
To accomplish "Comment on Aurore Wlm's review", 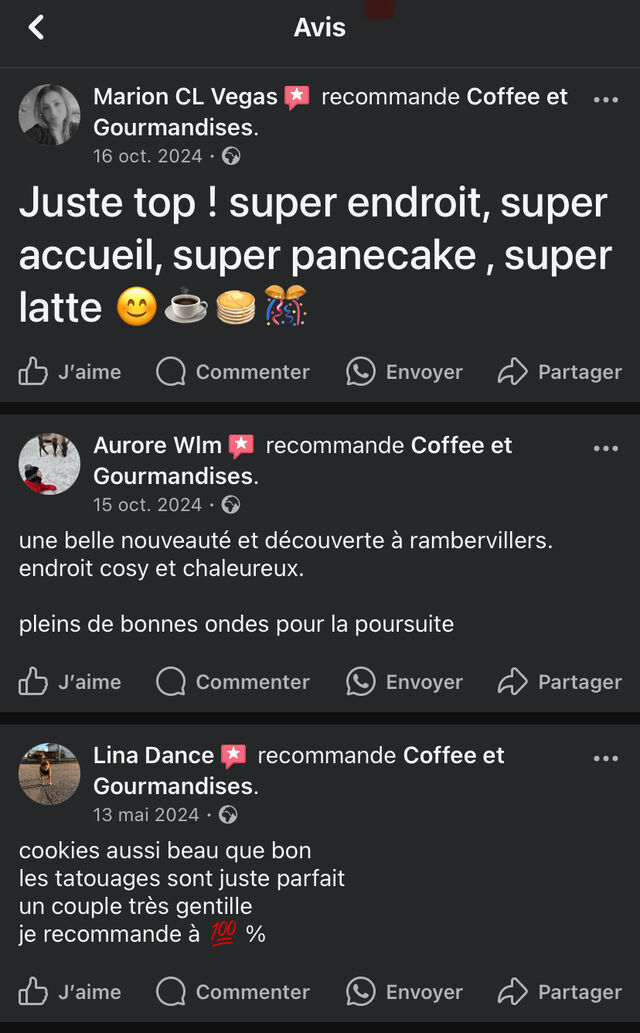I will (x=233, y=682).
